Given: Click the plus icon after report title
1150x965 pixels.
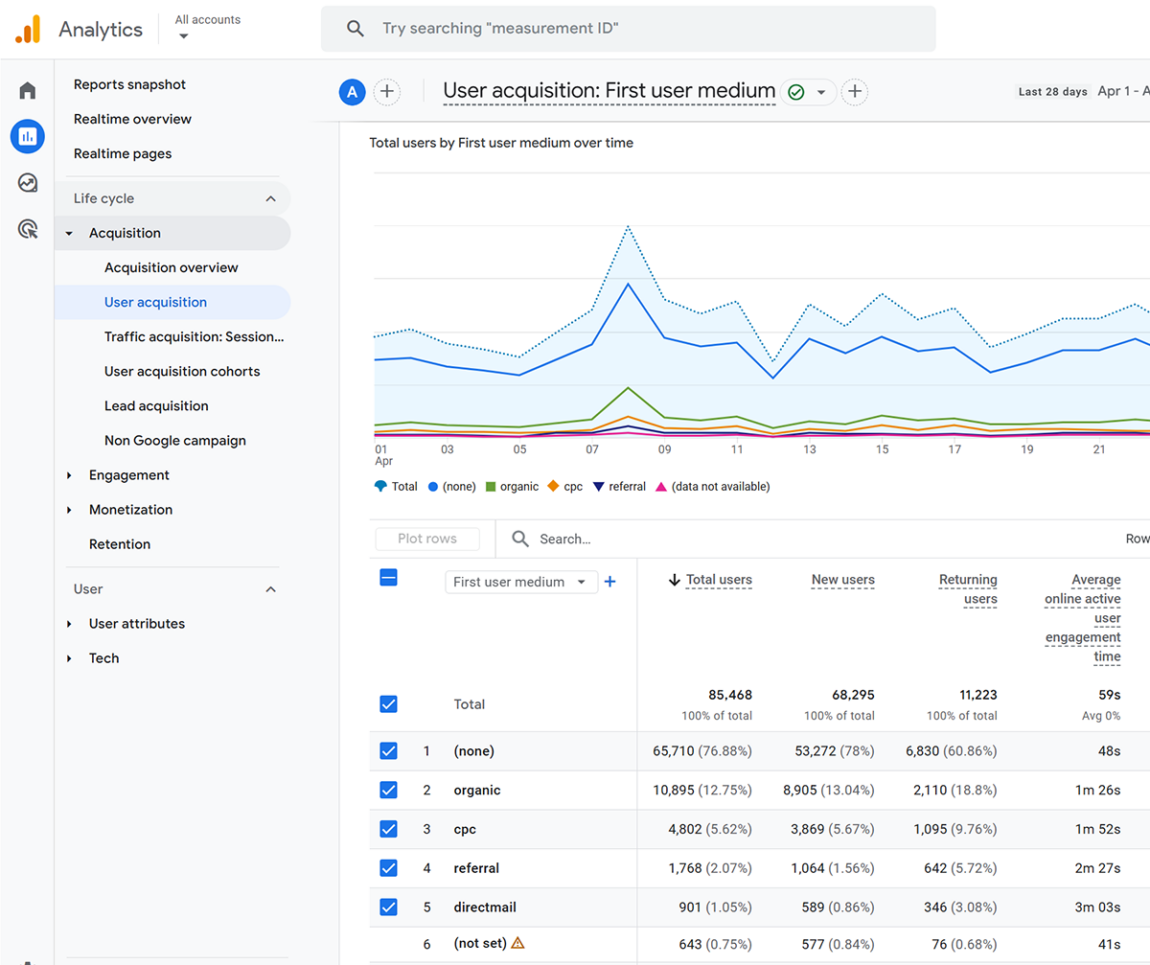Looking at the screenshot, I should pyautogui.click(x=854, y=92).
